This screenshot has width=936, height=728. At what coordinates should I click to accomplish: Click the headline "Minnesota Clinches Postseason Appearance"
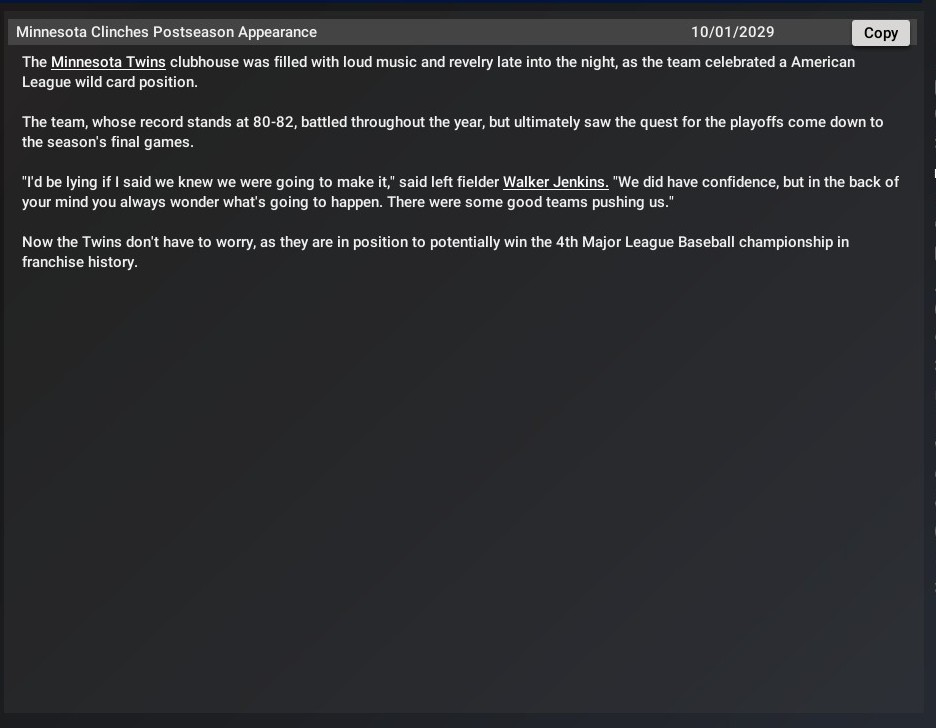(x=166, y=32)
